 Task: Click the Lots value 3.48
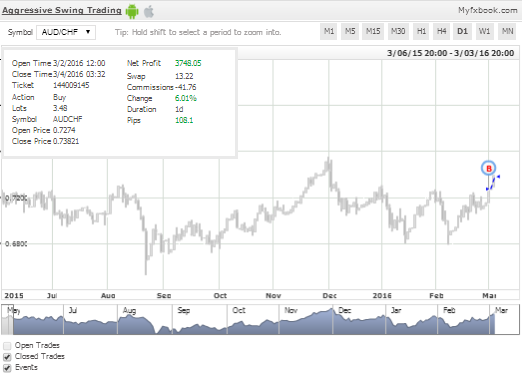60,108
